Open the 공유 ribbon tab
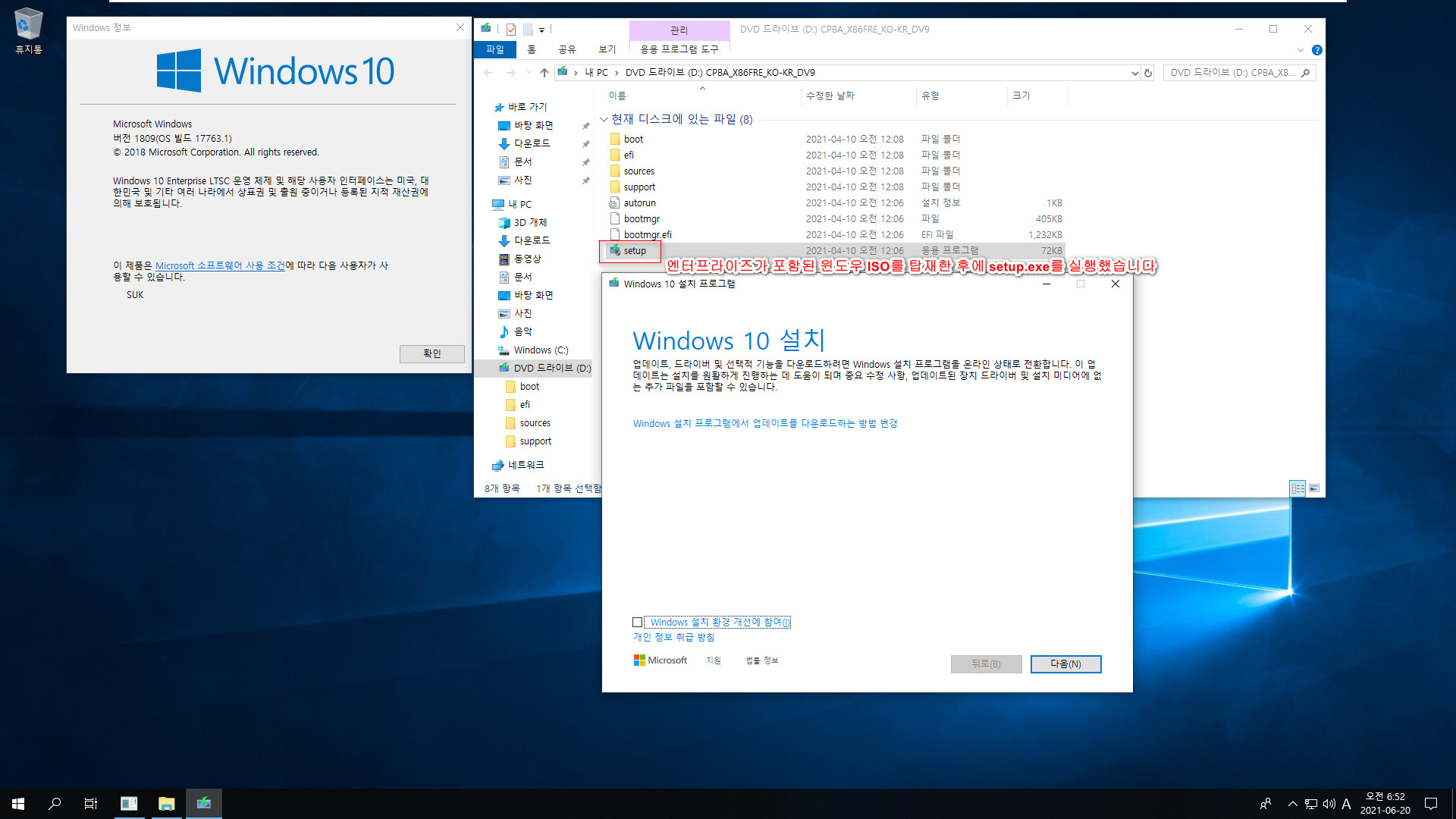This screenshot has height=819, width=1456. [x=567, y=49]
